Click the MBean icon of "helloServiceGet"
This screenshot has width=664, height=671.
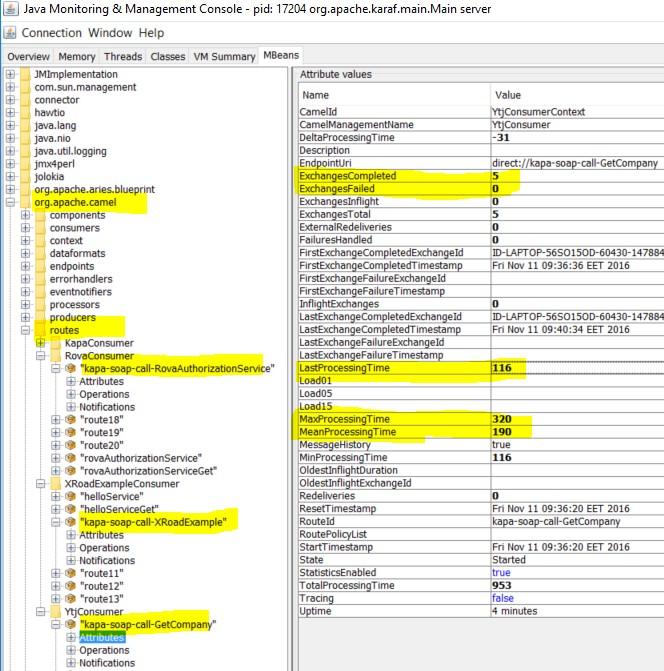[71, 509]
